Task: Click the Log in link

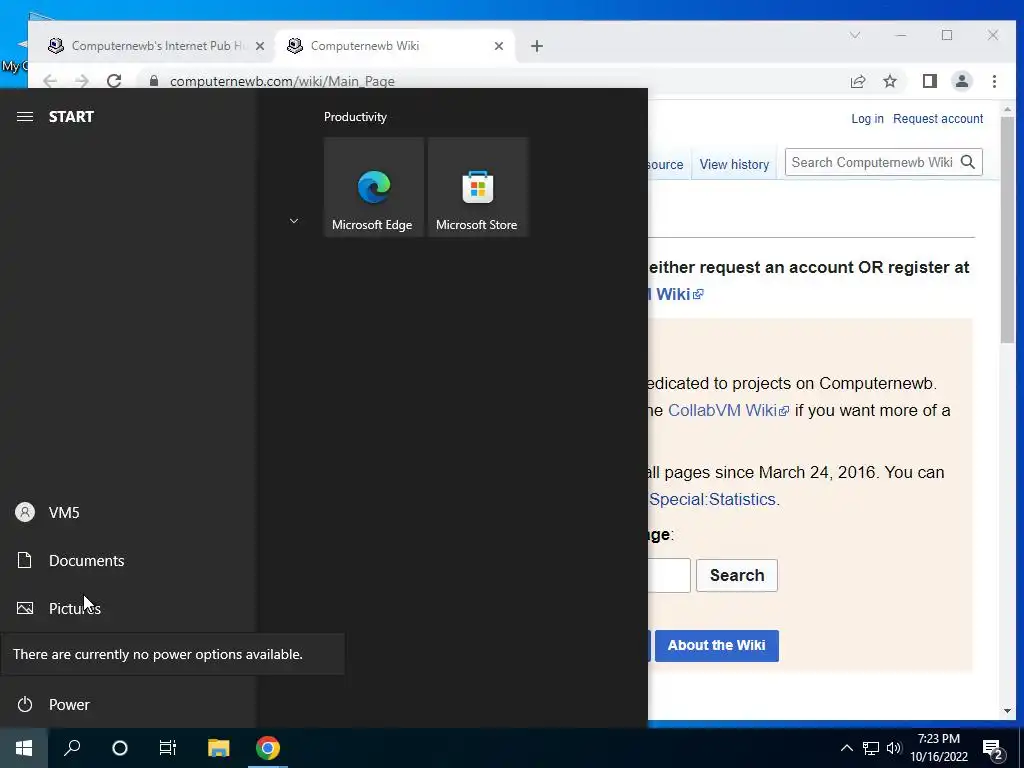Action: [867, 119]
